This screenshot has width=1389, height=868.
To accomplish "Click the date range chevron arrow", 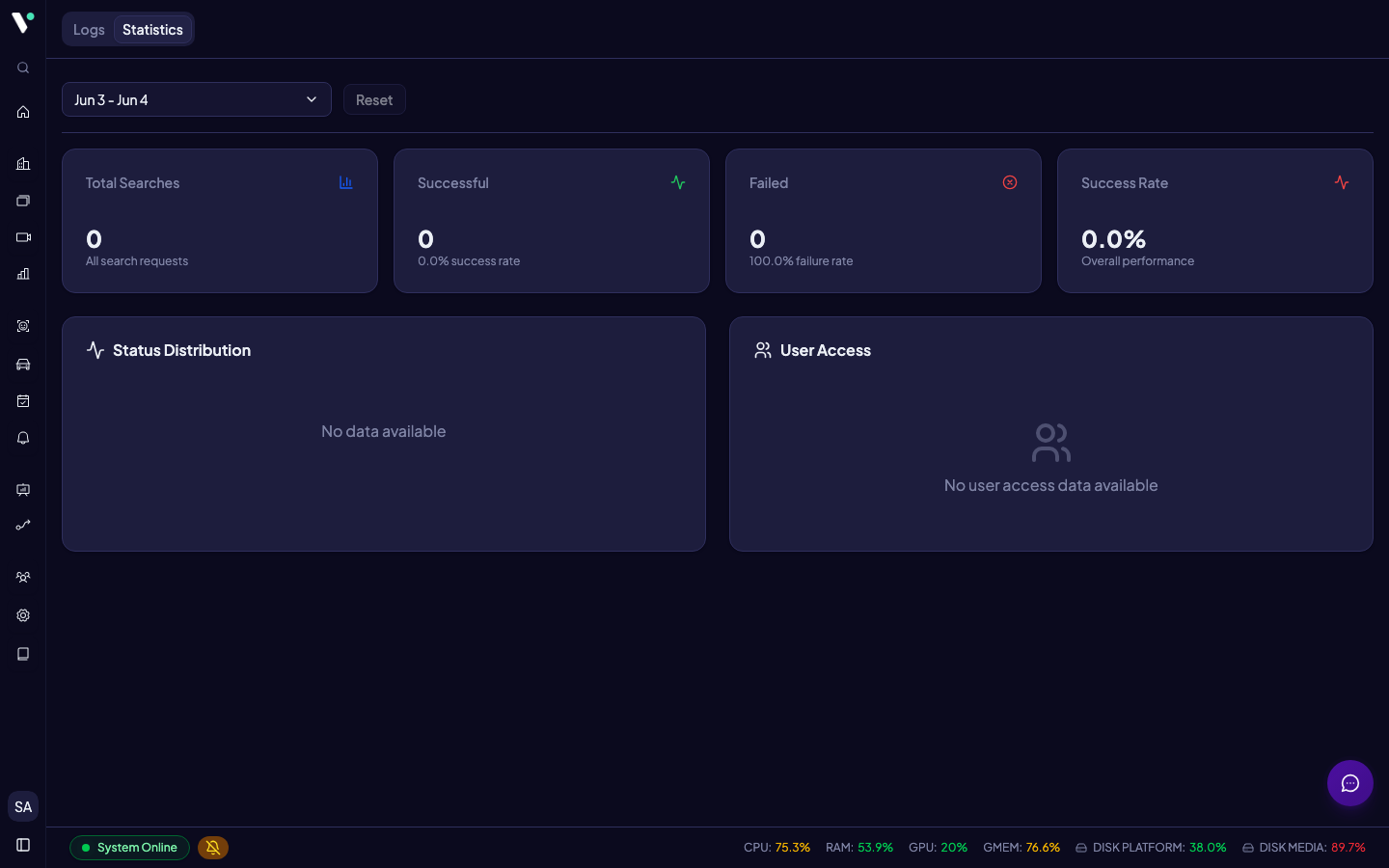I will pos(312,99).
